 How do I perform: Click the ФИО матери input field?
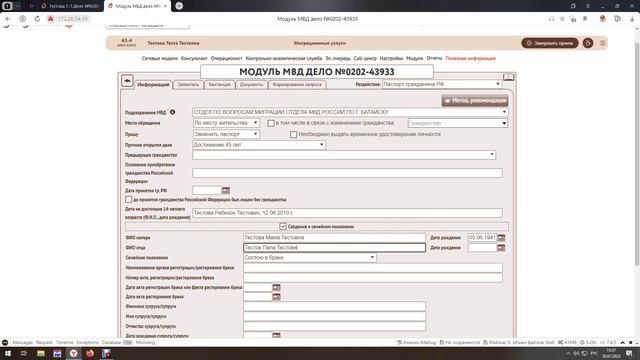point(334,238)
